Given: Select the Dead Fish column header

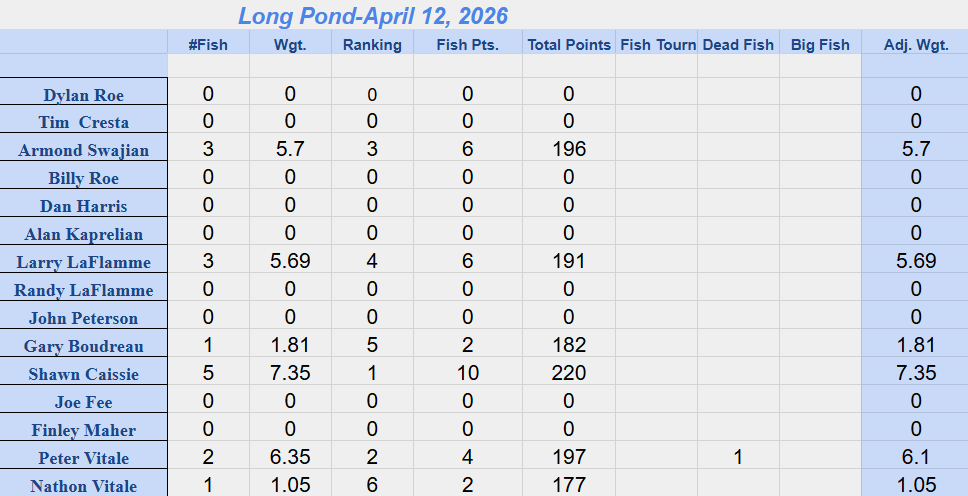Looking at the screenshot, I should point(738,44).
